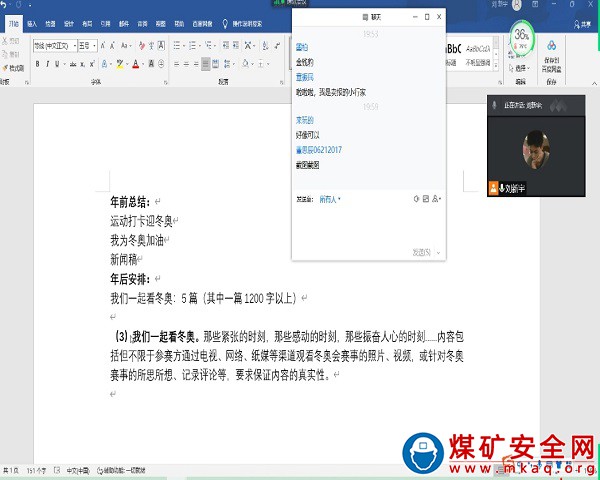Decrease paragraph indent
This screenshot has height=480, width=600.
226,46
